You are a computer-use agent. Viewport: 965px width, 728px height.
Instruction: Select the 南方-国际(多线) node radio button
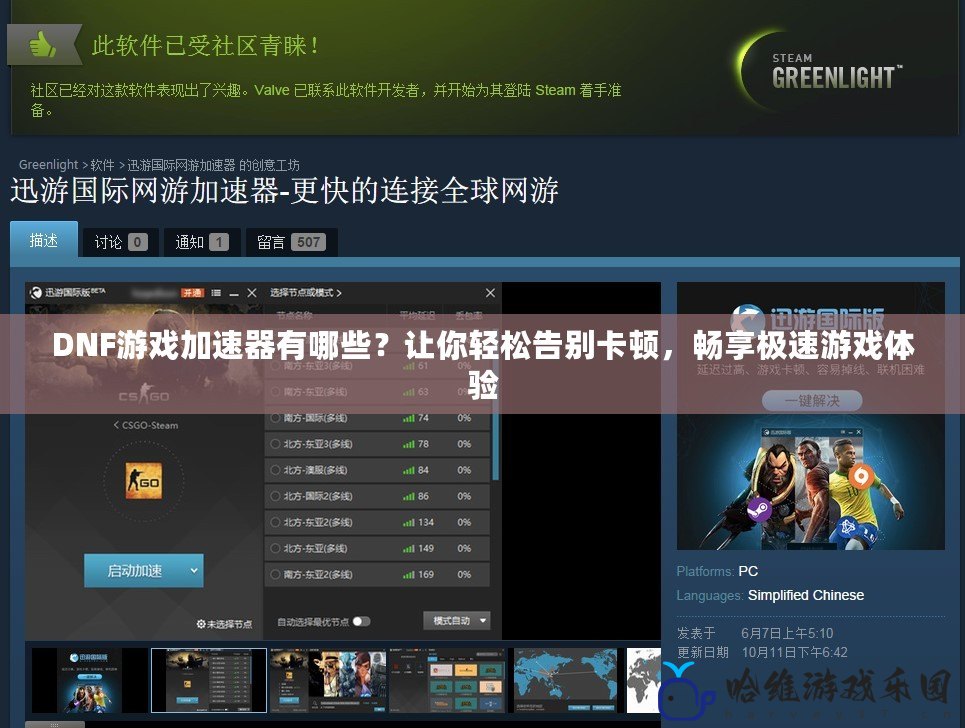(275, 418)
